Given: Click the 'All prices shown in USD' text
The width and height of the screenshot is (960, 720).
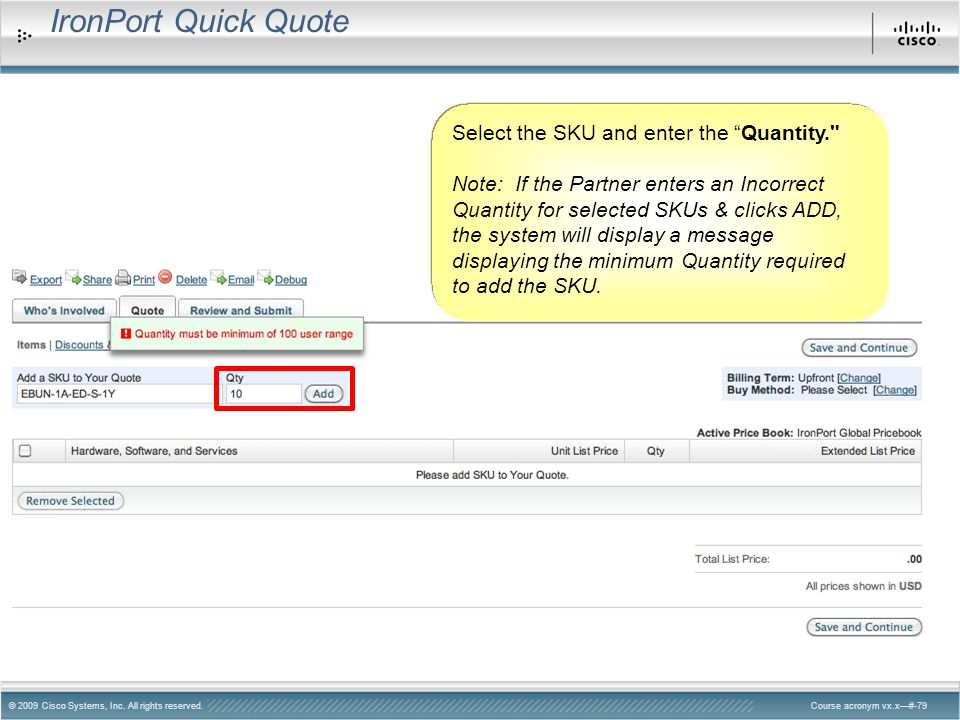Looking at the screenshot, I should (x=863, y=586).
